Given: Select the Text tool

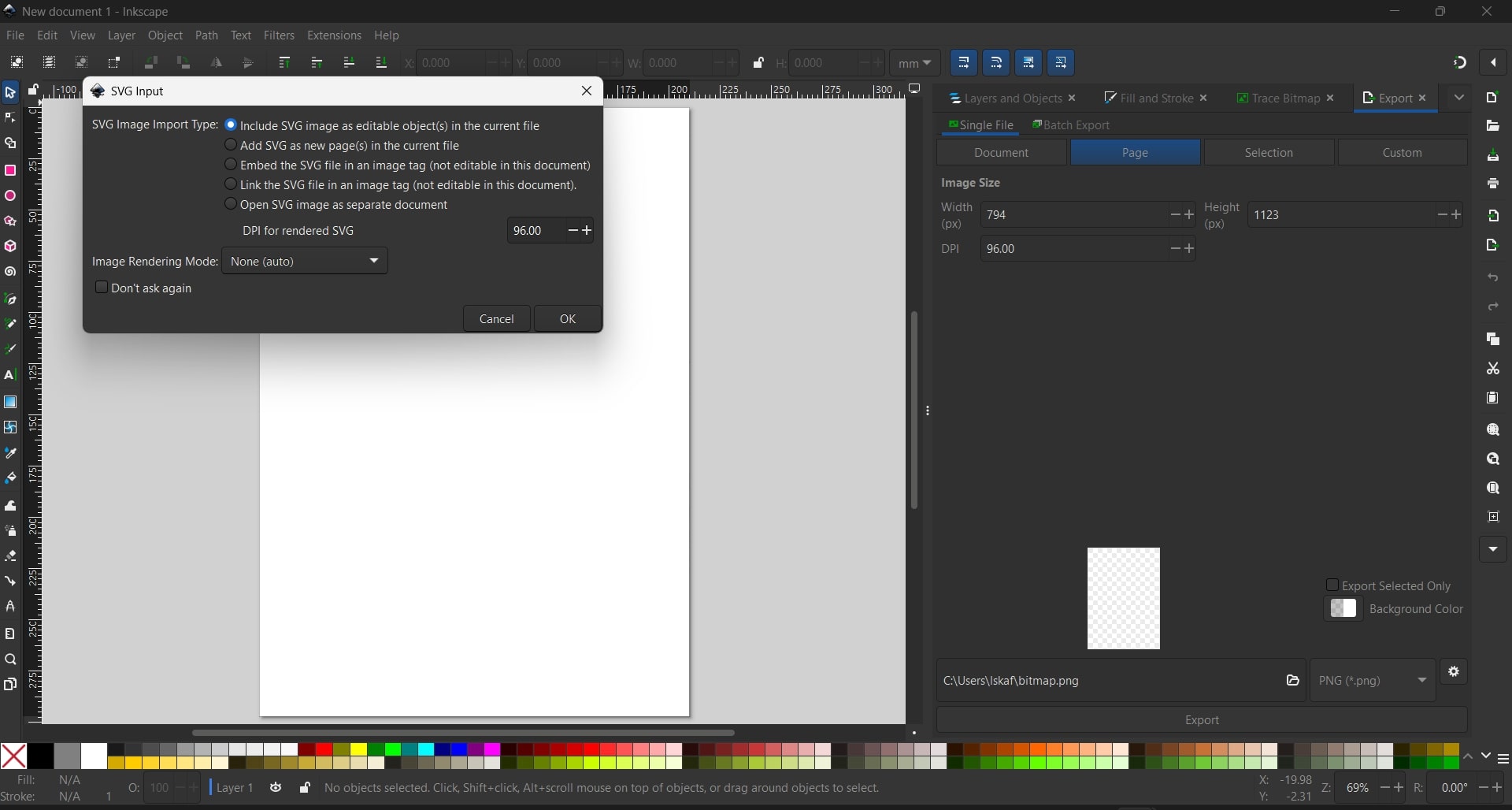Looking at the screenshot, I should [10, 375].
